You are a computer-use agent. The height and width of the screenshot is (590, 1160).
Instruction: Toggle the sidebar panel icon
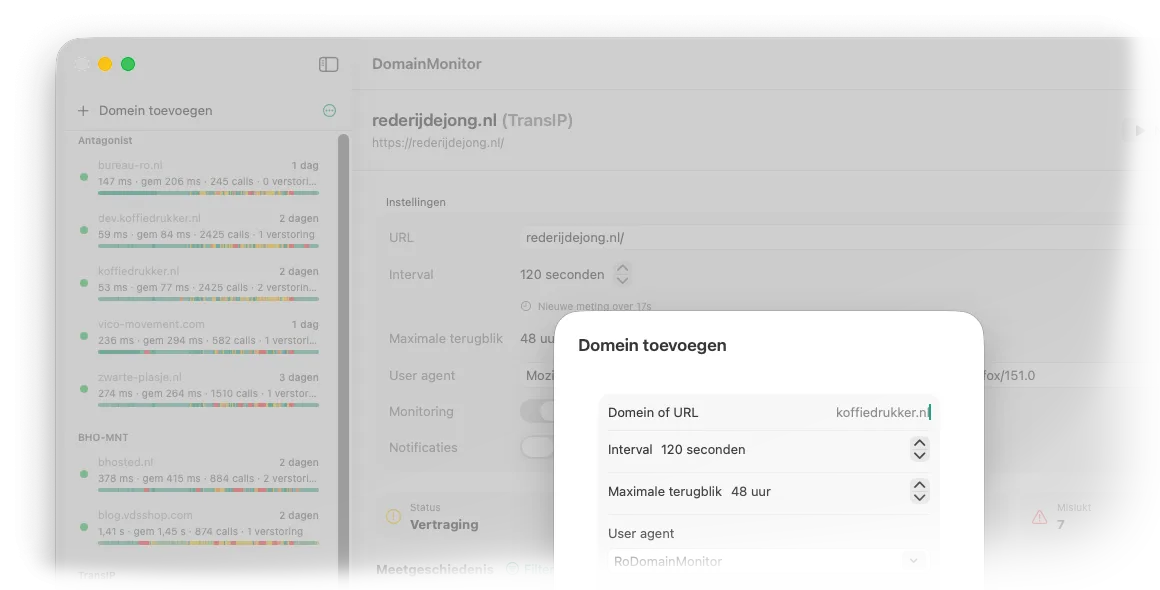[328, 64]
